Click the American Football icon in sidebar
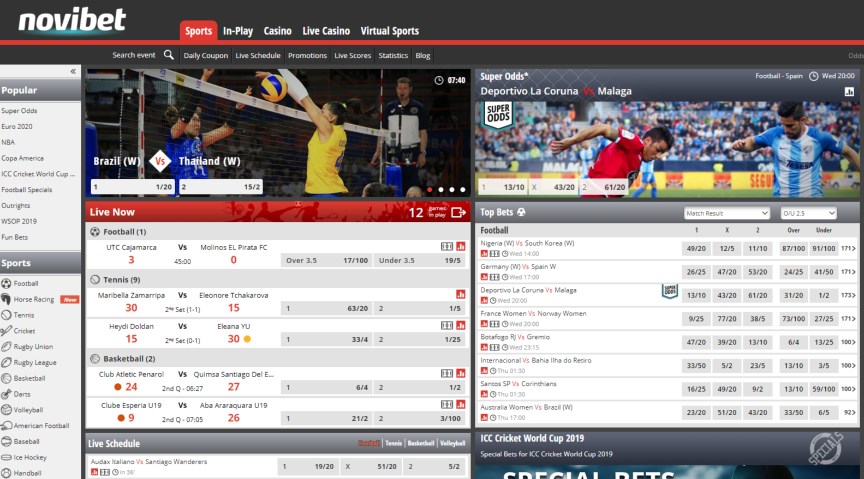Image resolution: width=864 pixels, height=479 pixels. [x=6, y=426]
